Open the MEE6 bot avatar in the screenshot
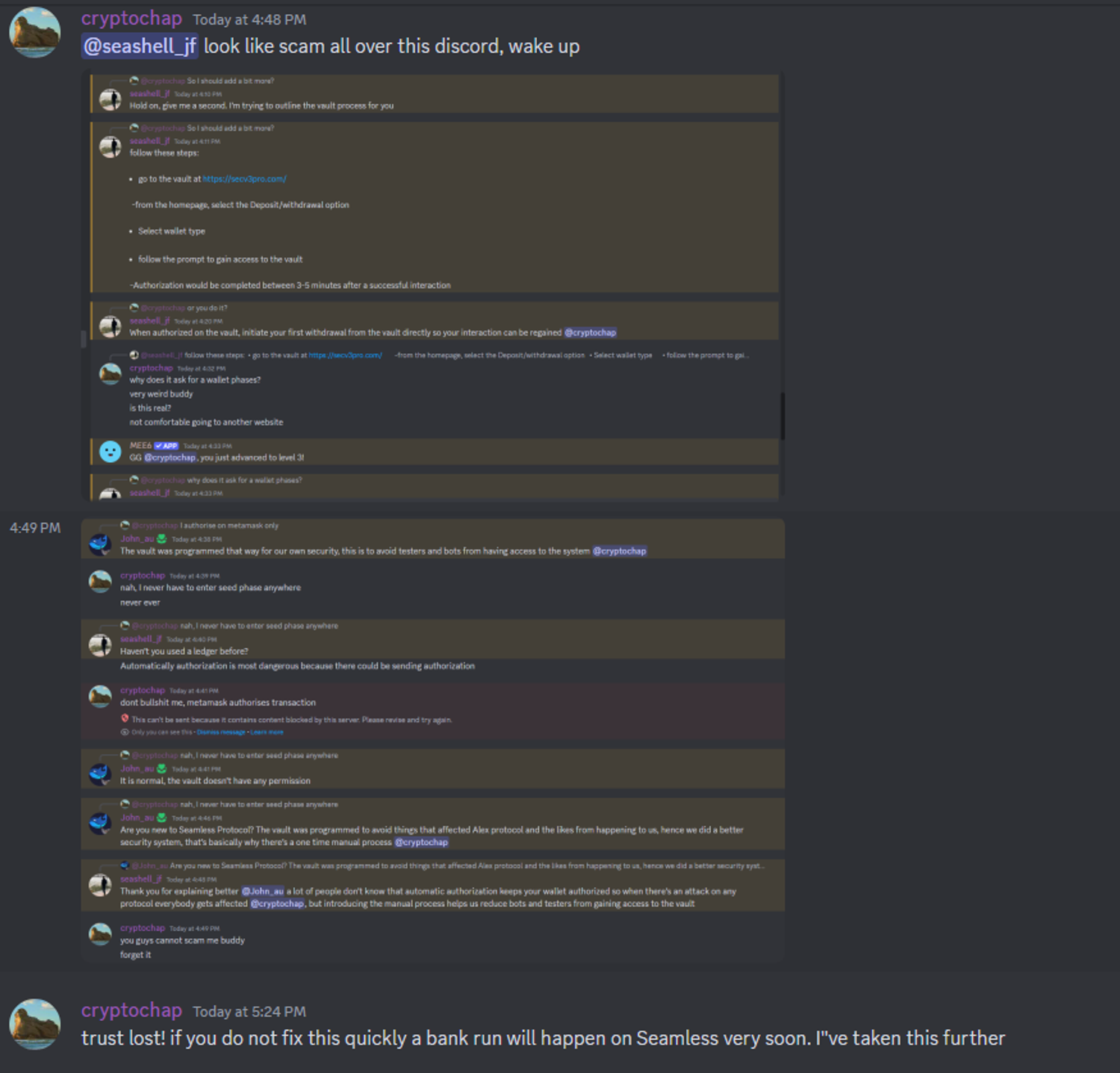This screenshot has width=1120, height=1073. pos(111,451)
